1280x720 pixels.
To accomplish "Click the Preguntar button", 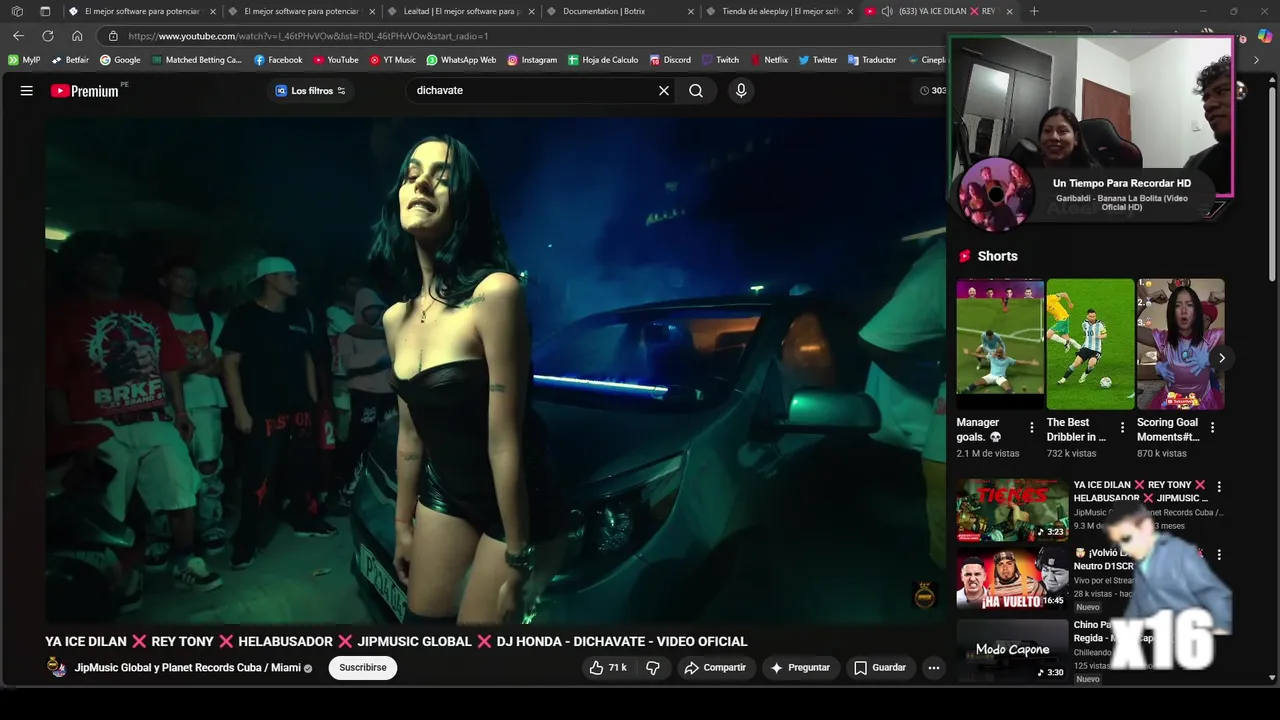I will pyautogui.click(x=800, y=667).
